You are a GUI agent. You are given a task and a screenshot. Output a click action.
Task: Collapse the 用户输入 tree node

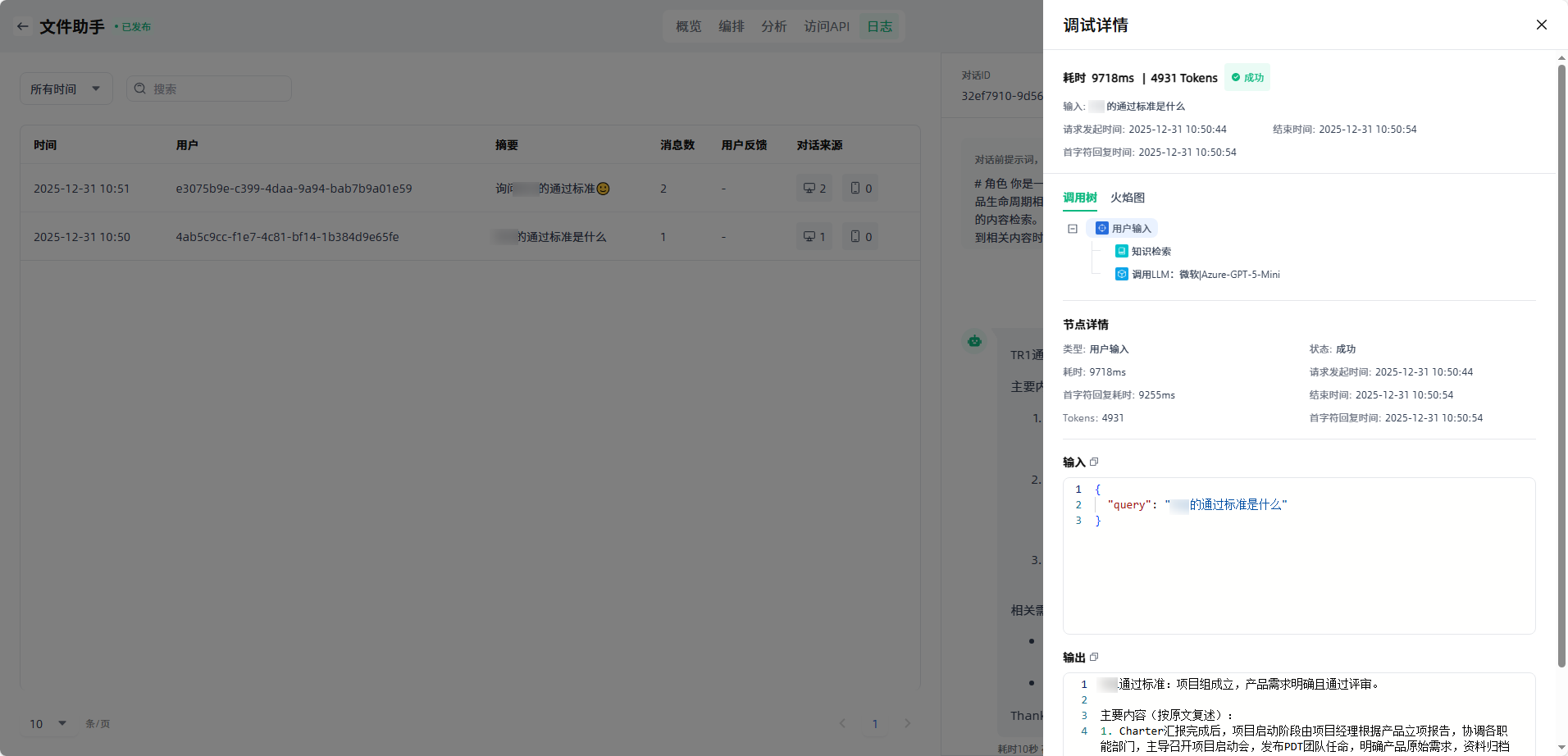coord(1073,229)
